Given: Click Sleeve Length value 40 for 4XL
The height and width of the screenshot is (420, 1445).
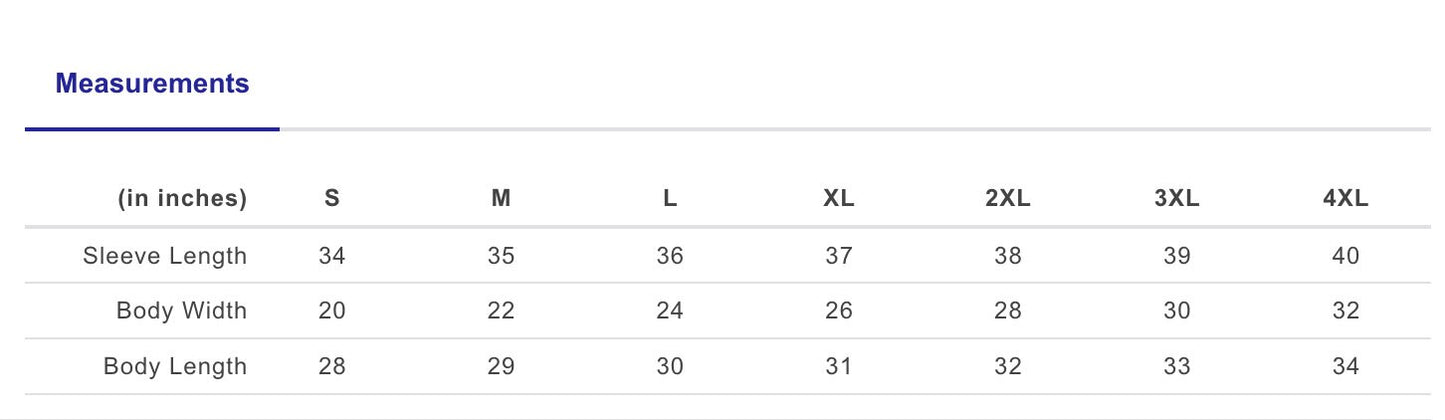Looking at the screenshot, I should point(1346,256).
